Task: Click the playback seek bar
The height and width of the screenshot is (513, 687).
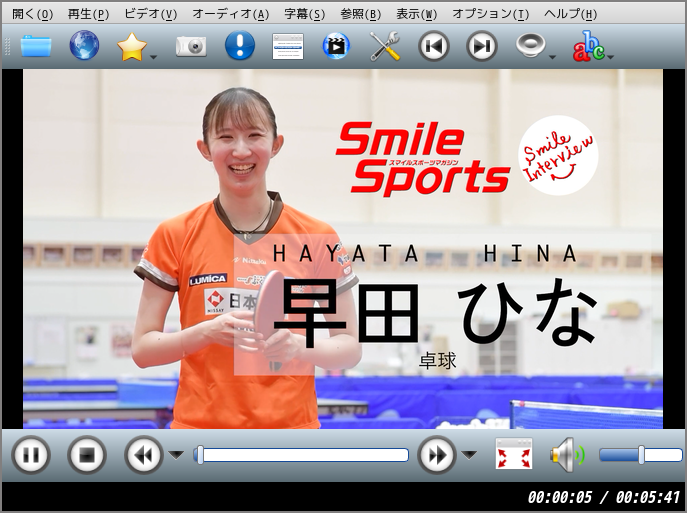Action: coord(301,455)
